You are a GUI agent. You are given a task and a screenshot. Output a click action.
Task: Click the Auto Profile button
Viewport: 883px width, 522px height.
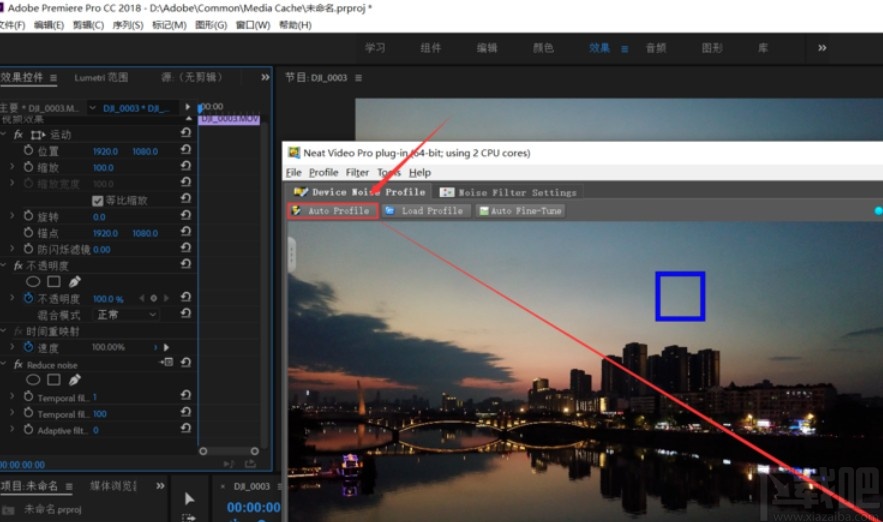[x=331, y=211]
